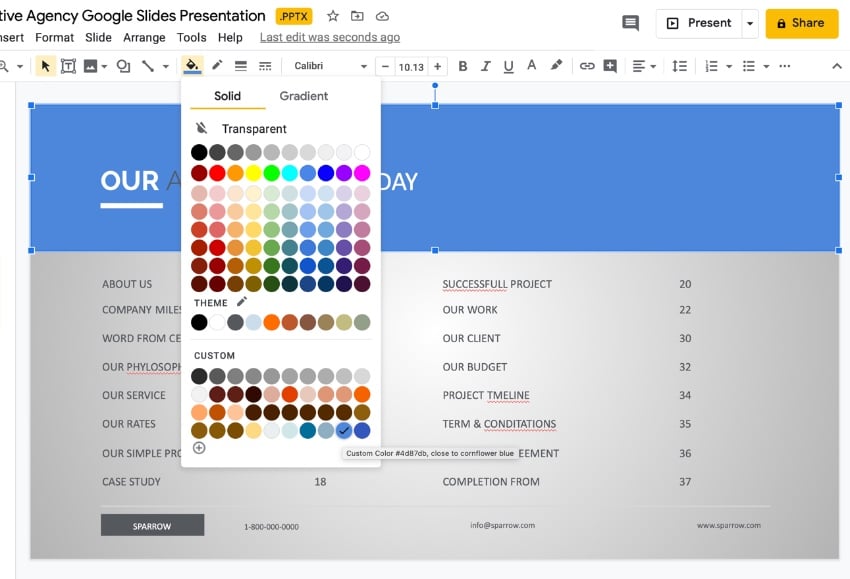Switch to the Gradient tab
The width and height of the screenshot is (850, 579).
[304, 96]
